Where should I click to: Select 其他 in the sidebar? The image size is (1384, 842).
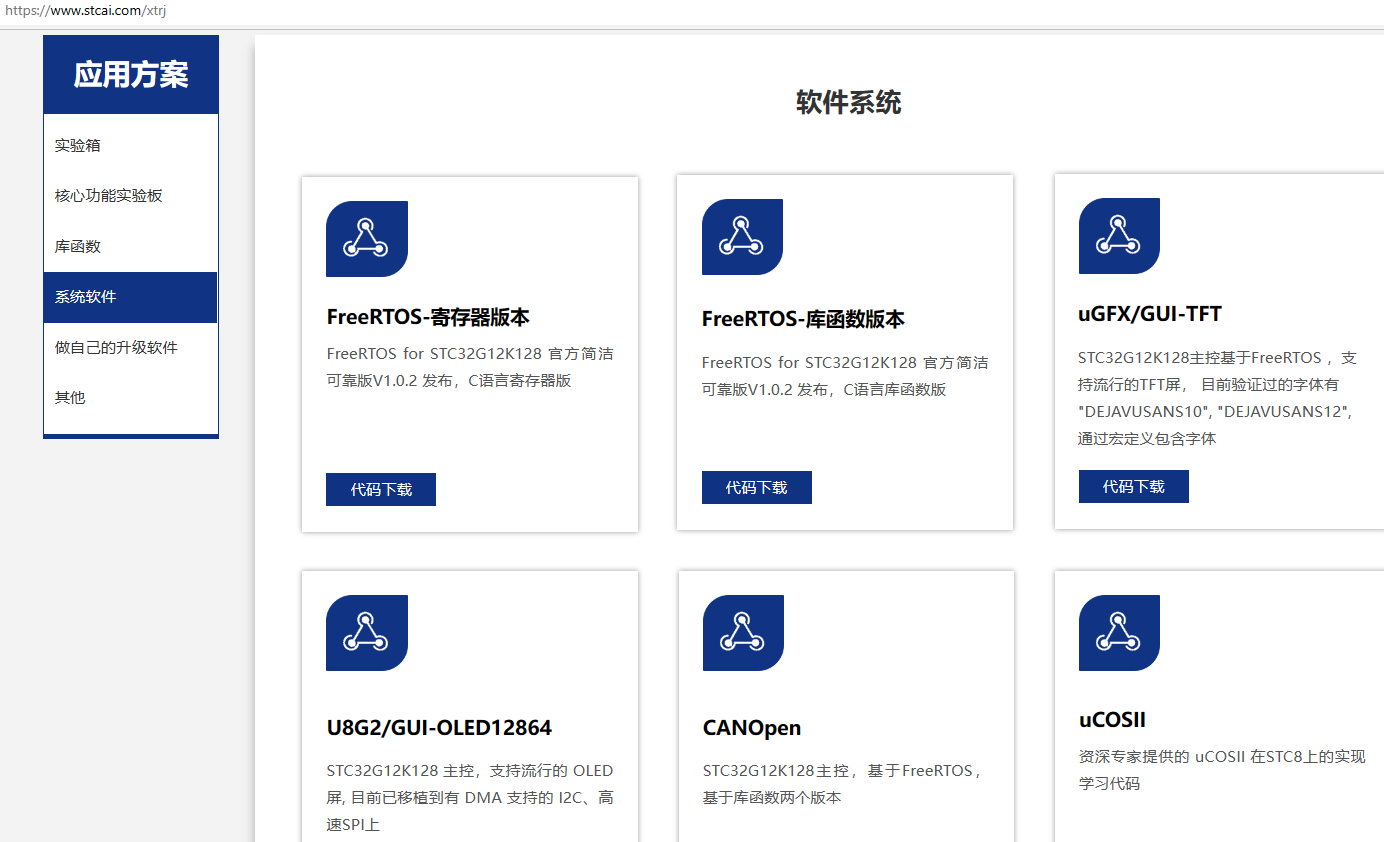(x=130, y=397)
